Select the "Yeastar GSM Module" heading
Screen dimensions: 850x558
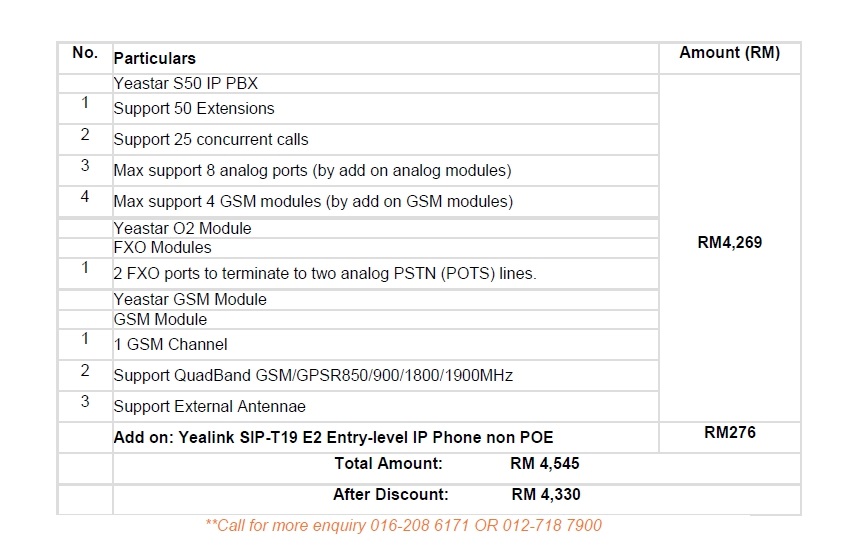click(190, 299)
